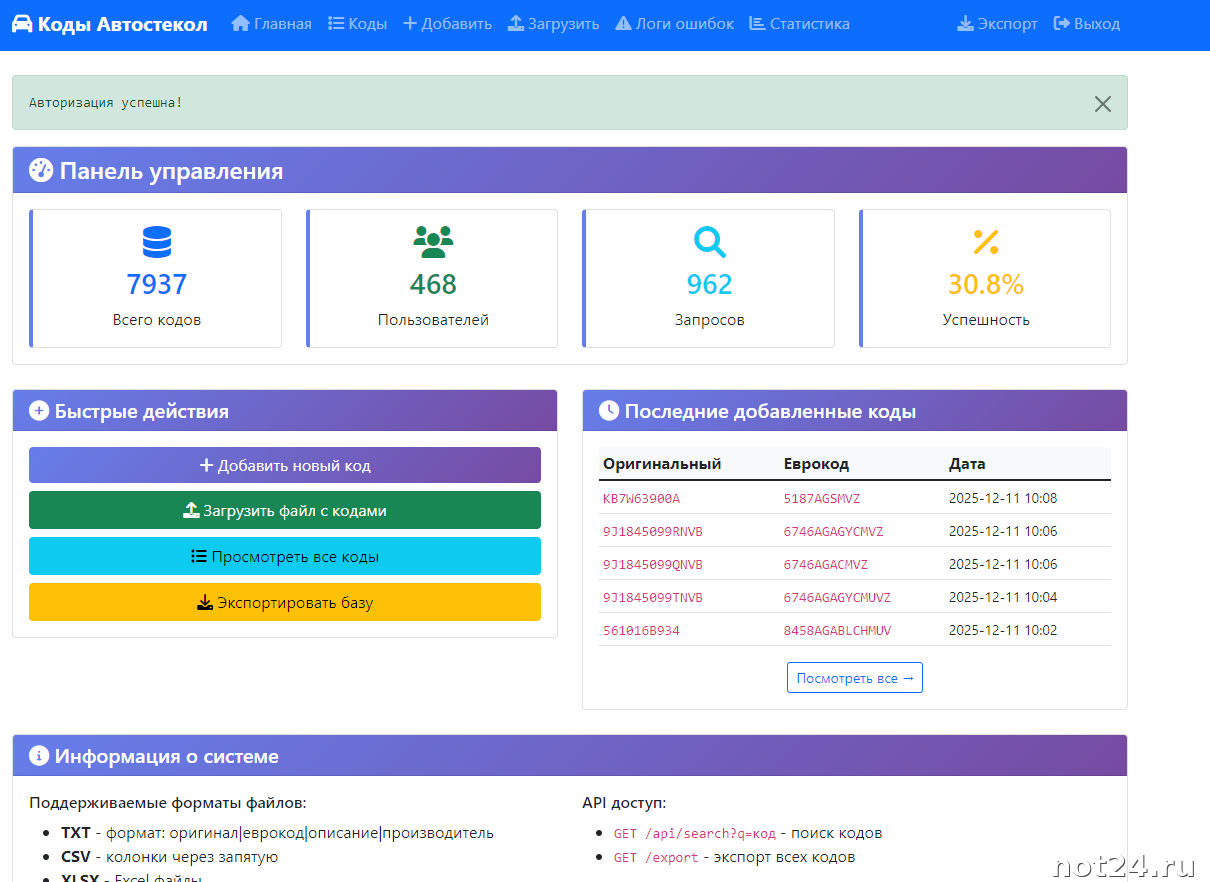Screen dimensions: 1210x882
Task: Click Экспортировать базу button
Action: [285, 602]
